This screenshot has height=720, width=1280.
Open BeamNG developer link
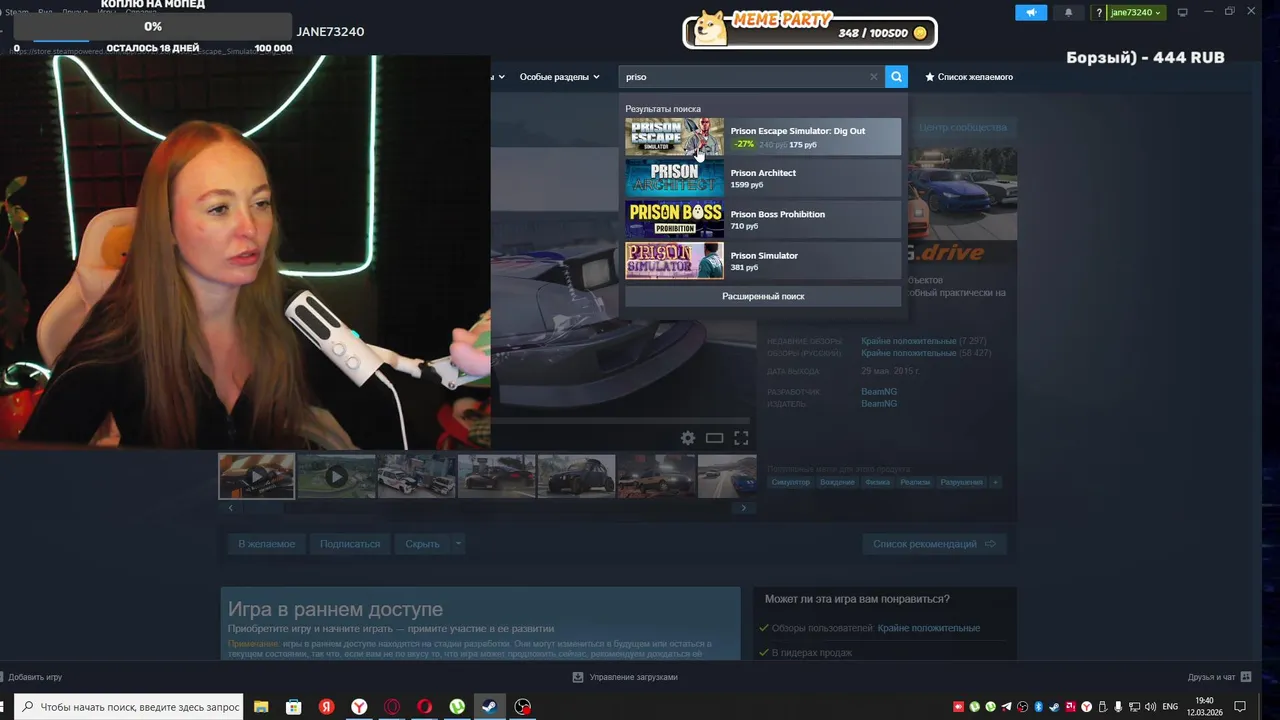(x=879, y=392)
